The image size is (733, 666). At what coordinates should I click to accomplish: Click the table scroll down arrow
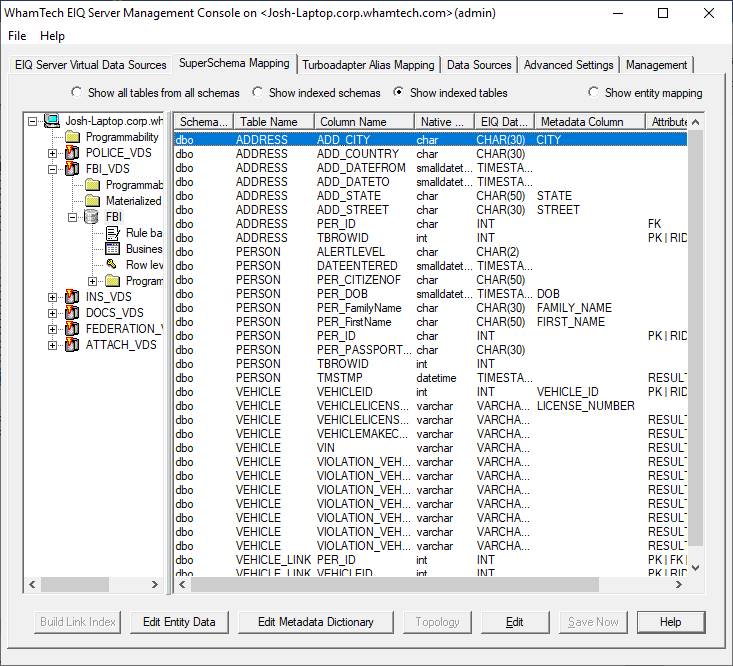(696, 568)
